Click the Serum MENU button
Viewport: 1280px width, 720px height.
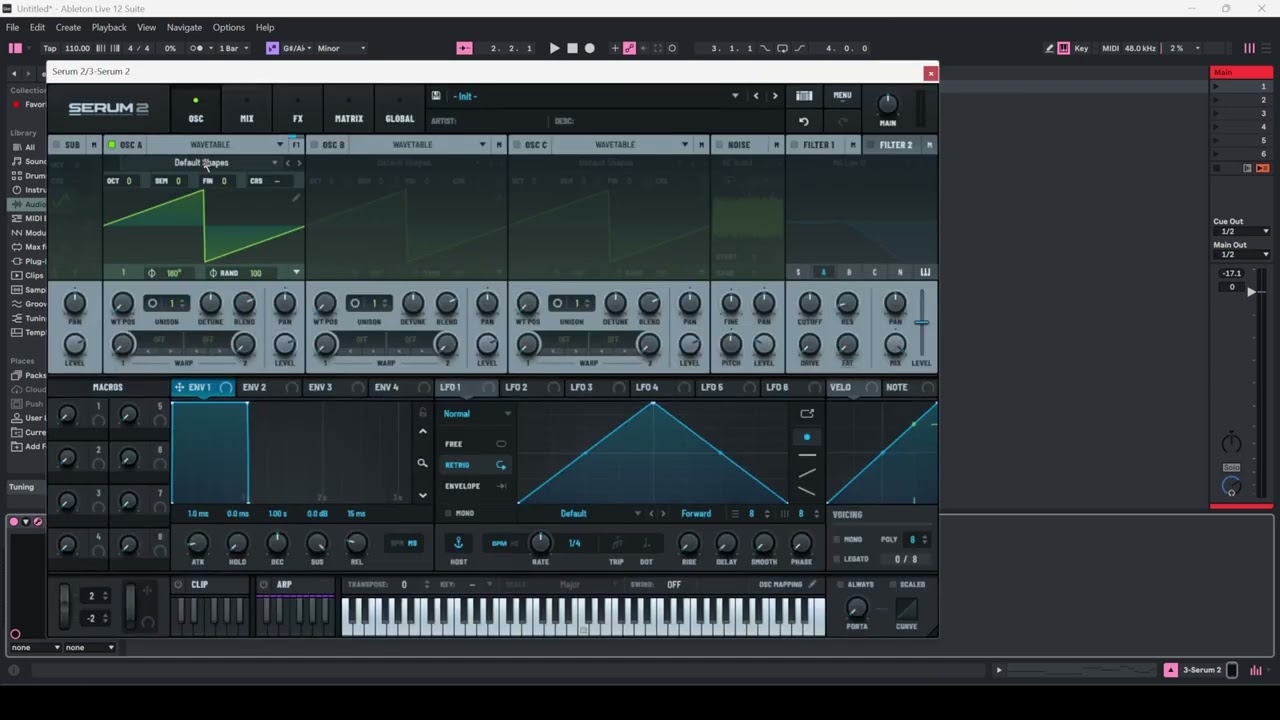pos(842,96)
